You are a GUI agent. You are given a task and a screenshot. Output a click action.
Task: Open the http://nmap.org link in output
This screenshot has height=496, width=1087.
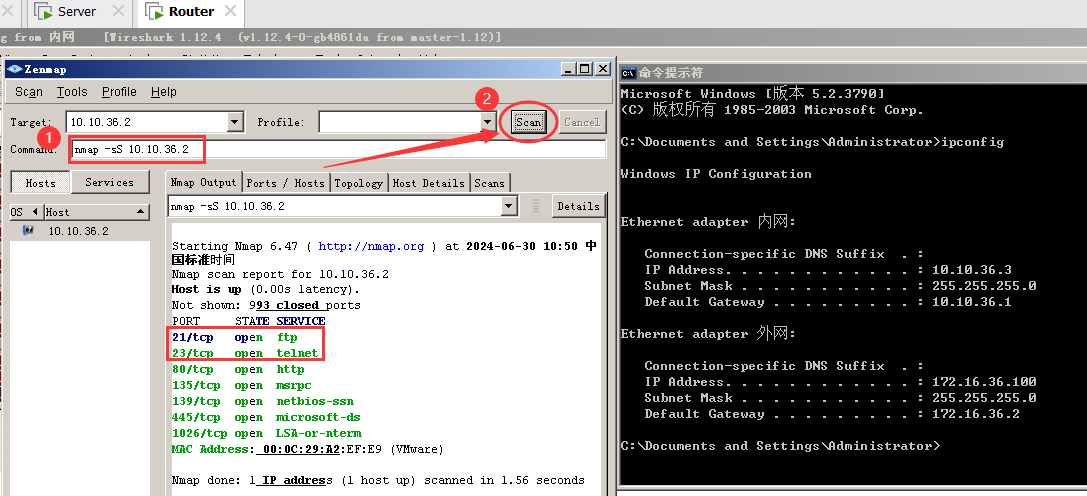tap(371, 246)
